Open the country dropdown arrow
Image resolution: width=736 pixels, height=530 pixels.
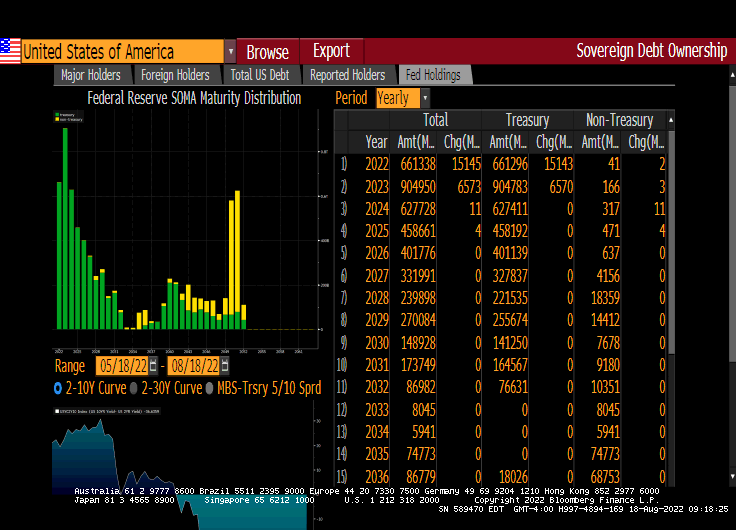(230, 52)
